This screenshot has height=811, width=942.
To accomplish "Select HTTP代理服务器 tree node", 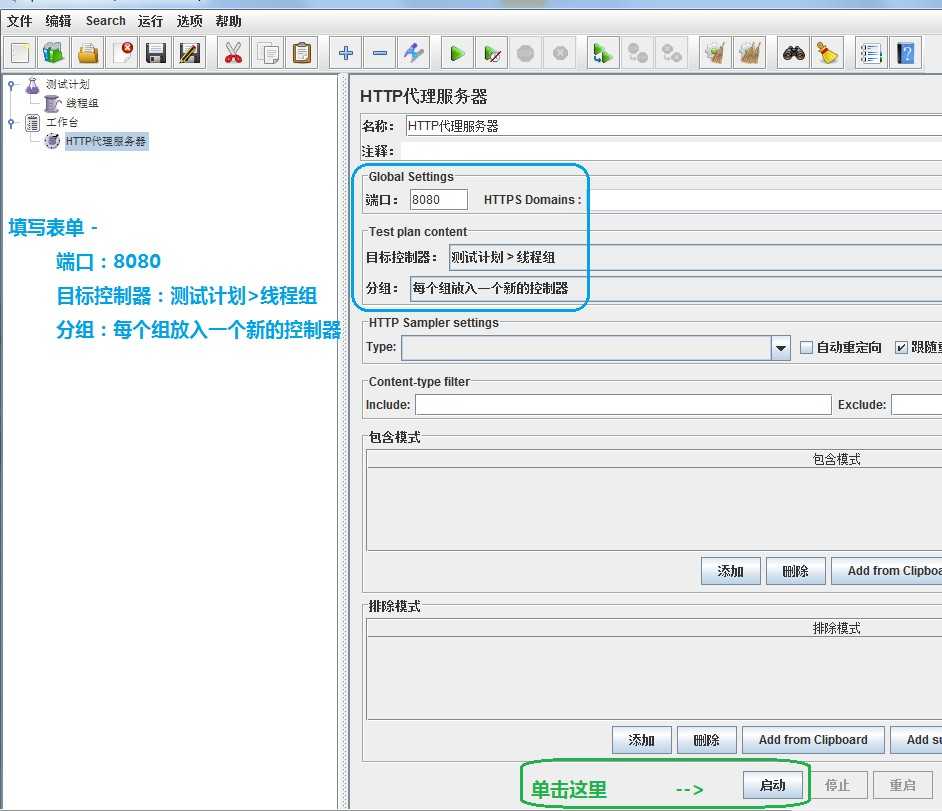I will pyautogui.click(x=106, y=141).
